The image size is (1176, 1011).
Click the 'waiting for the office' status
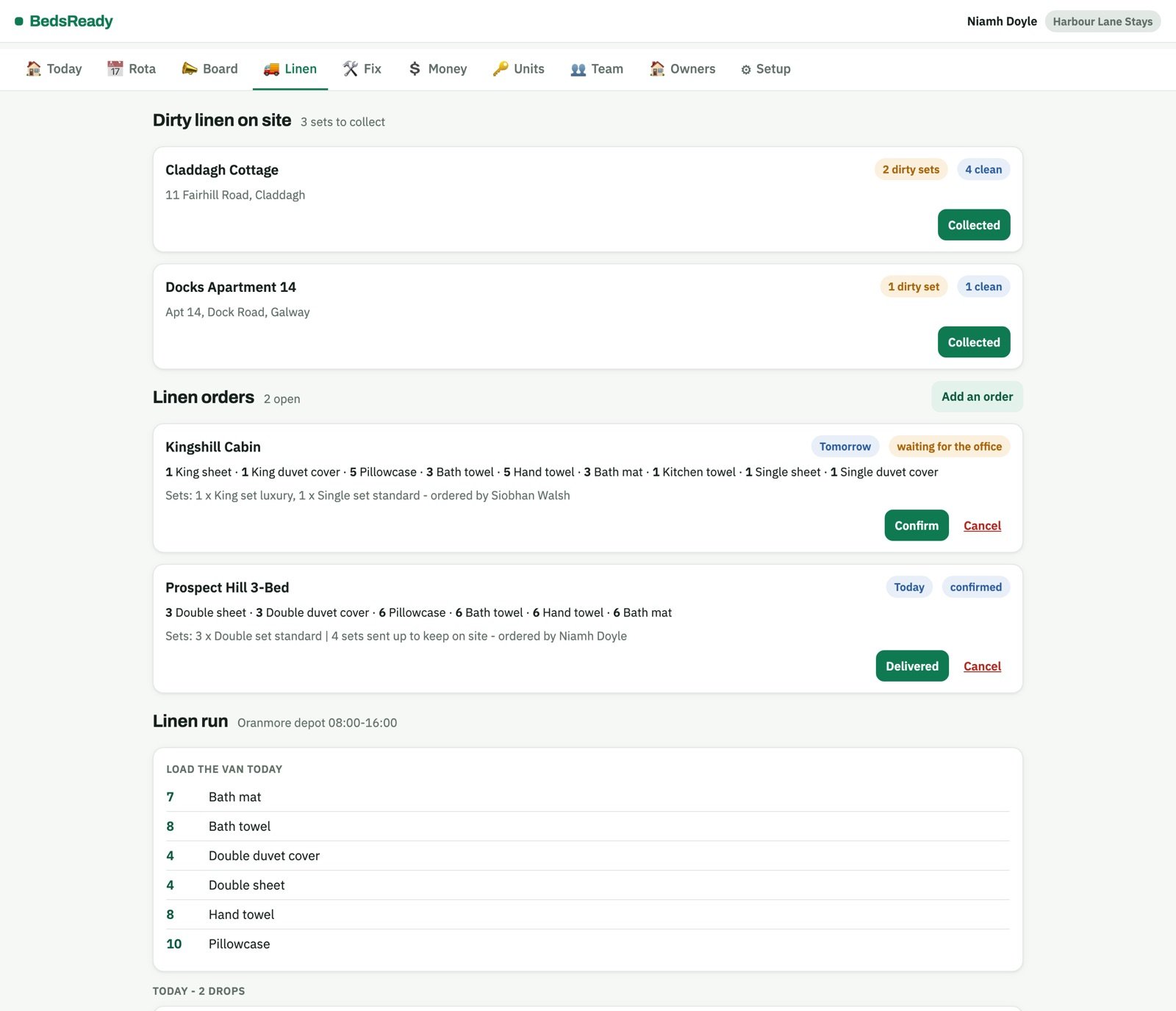pyautogui.click(x=949, y=446)
